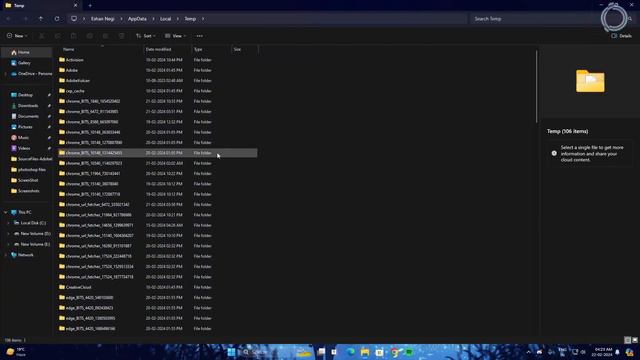Open Google Chrome from the taskbar
This screenshot has width=640, height=360.
click(394, 352)
